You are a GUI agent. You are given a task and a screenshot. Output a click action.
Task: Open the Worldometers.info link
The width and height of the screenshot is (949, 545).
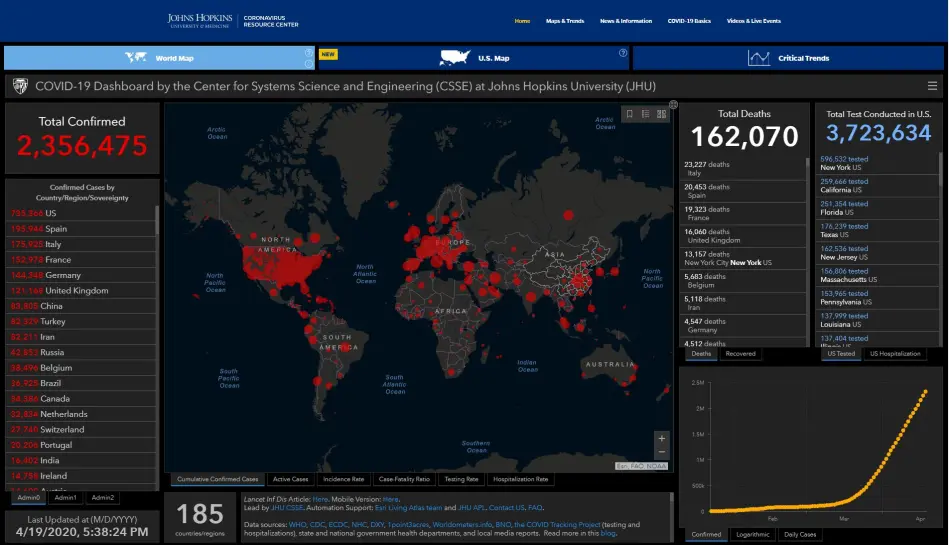tap(462, 525)
